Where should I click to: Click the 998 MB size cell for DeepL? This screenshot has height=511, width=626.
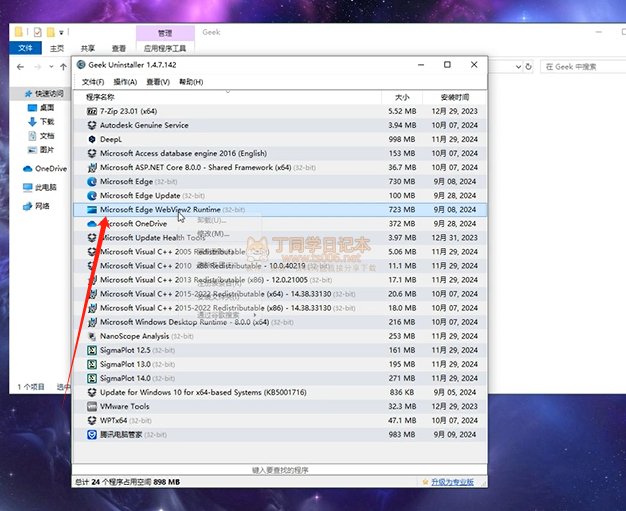[402, 139]
